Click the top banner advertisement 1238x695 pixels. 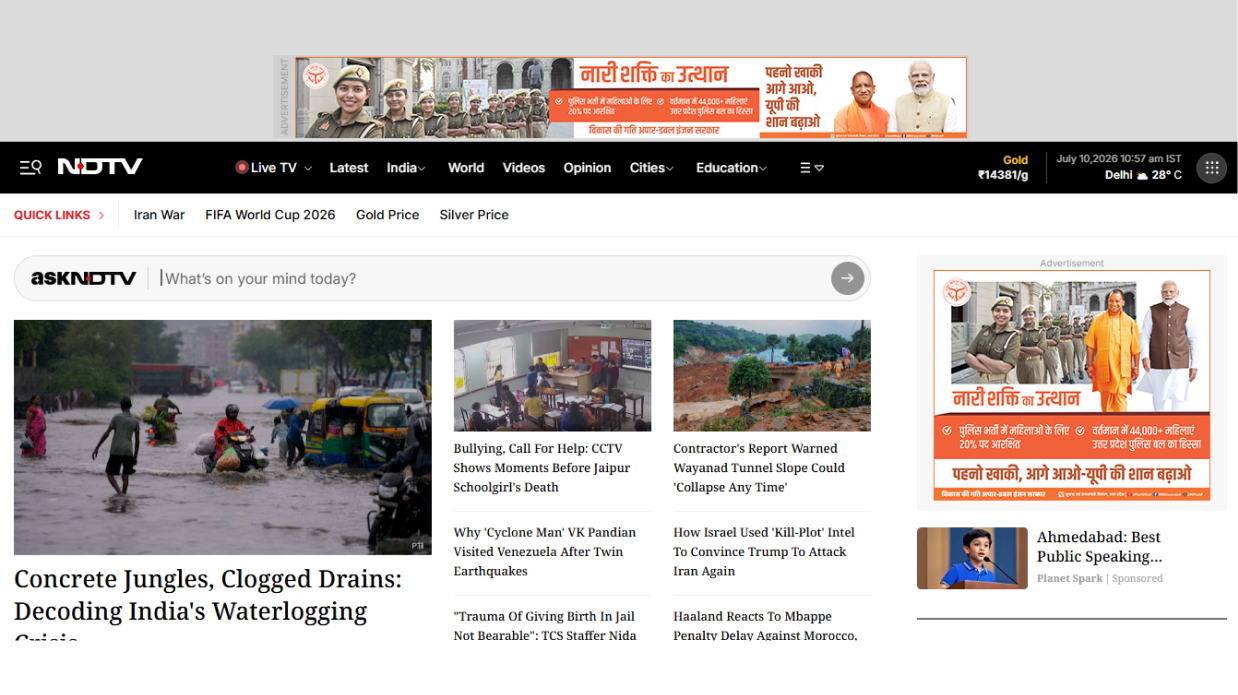(x=631, y=97)
